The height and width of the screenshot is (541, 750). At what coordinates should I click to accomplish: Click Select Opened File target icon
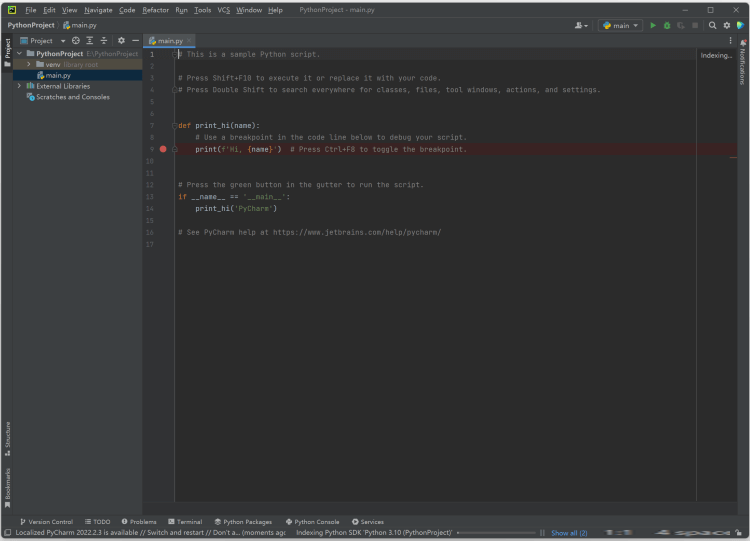76,41
